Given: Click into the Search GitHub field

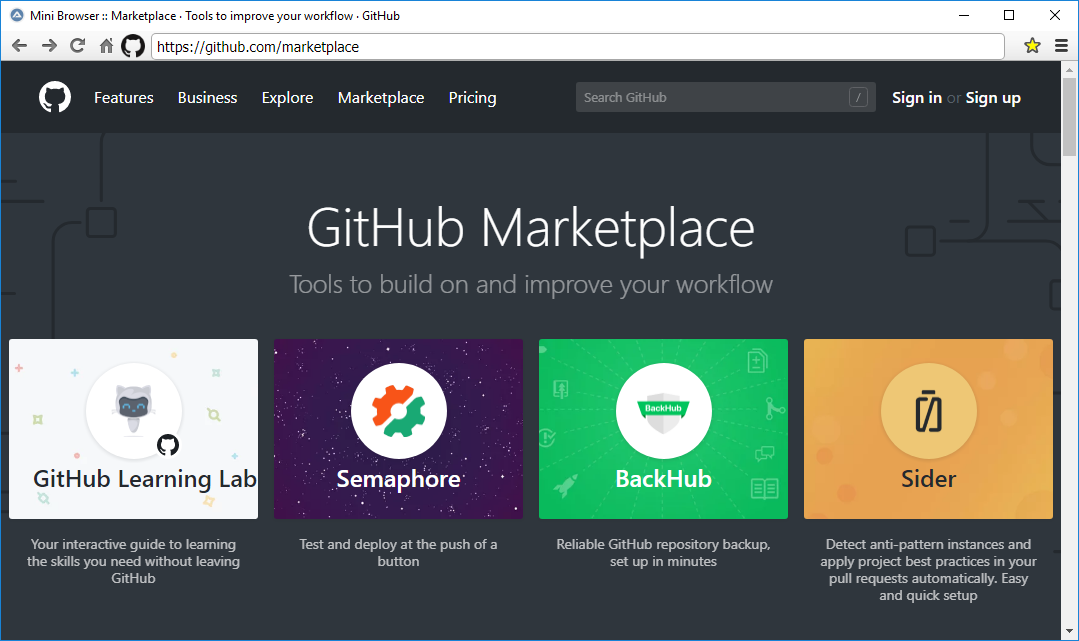Looking at the screenshot, I should pyautogui.click(x=725, y=97).
